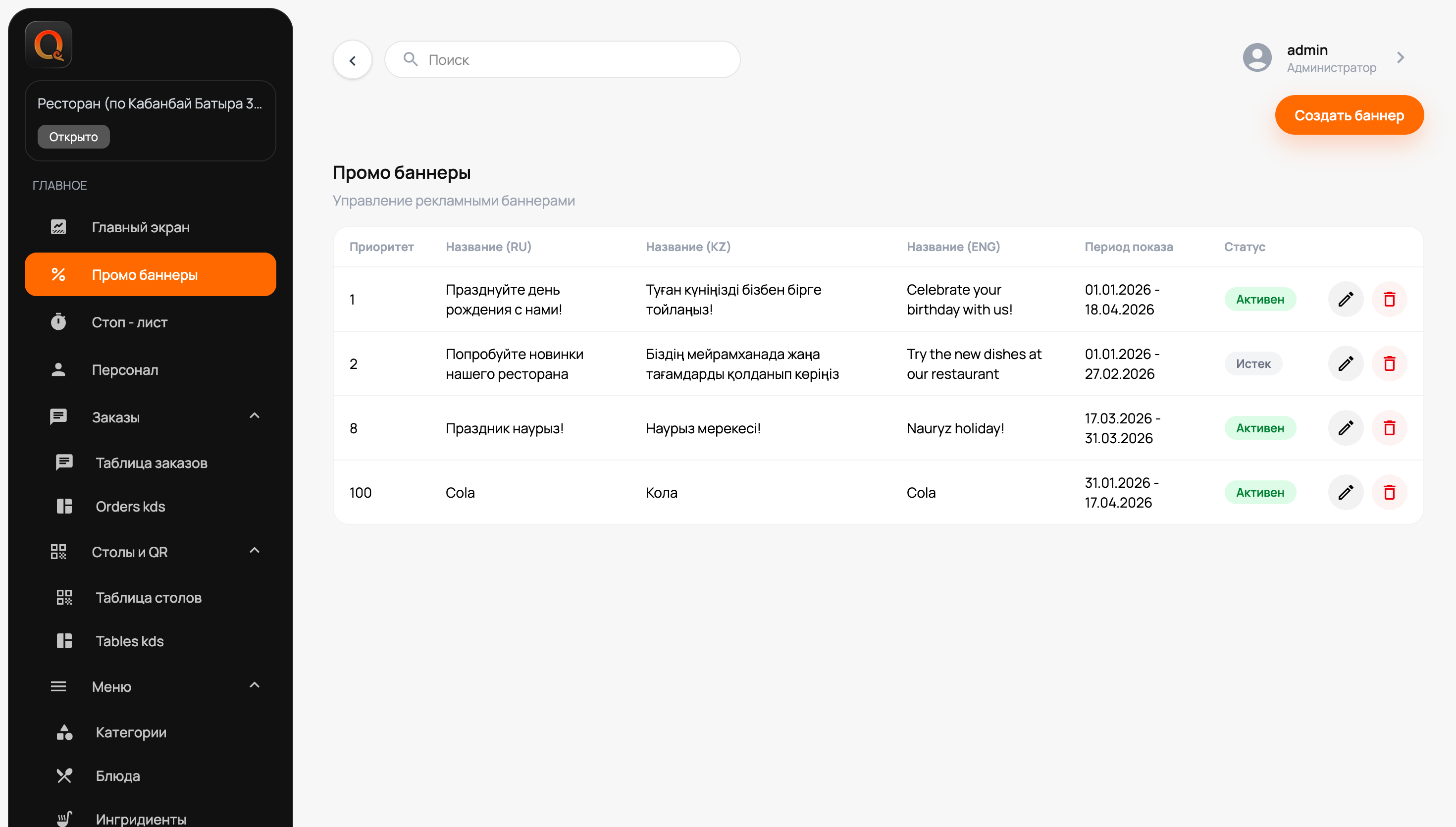The height and width of the screenshot is (827, 1456).
Task: Click the pencil icon to edit the Cola banner
Action: [x=1345, y=492]
